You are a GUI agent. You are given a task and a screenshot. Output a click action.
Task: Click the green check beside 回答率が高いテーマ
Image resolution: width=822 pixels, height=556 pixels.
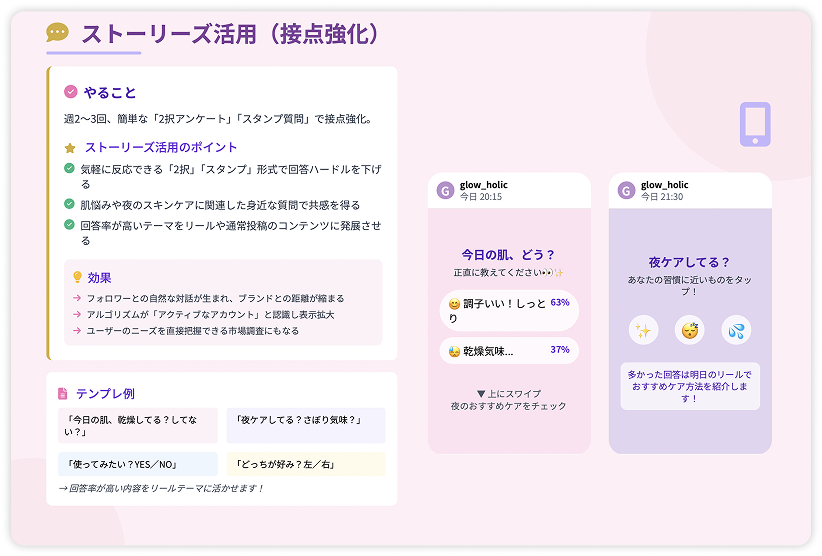69,224
